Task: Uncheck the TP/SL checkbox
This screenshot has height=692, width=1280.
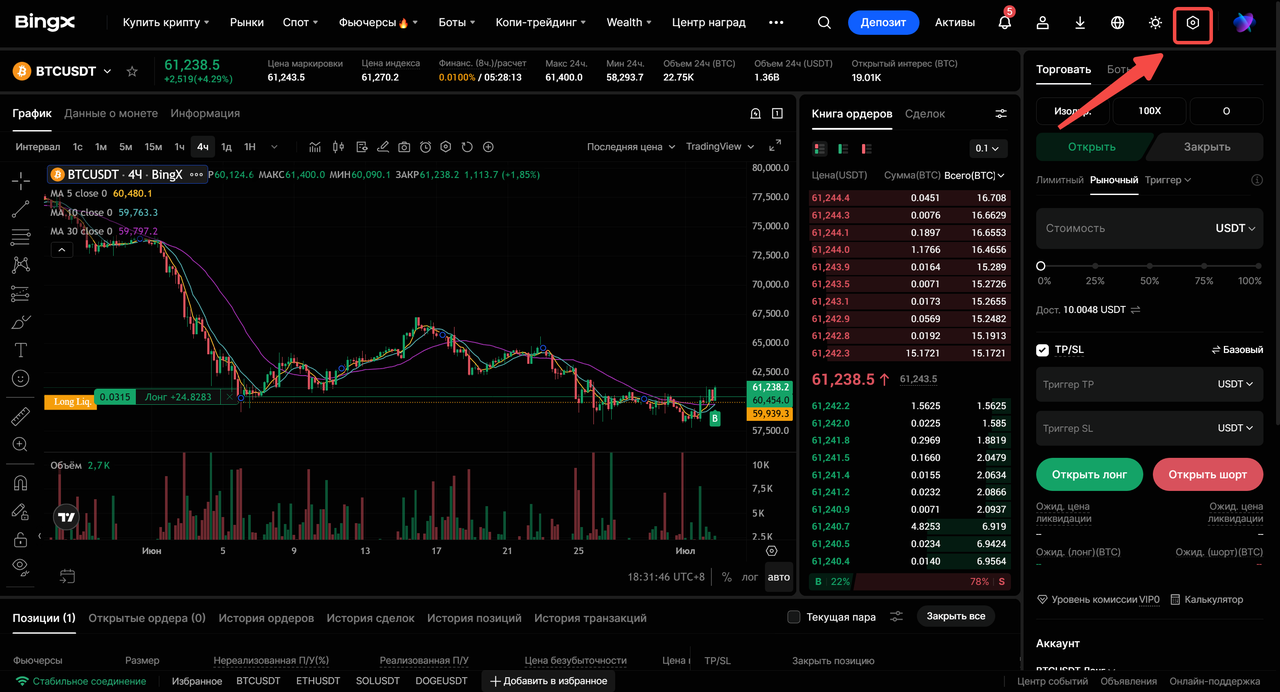Action: tap(1043, 350)
